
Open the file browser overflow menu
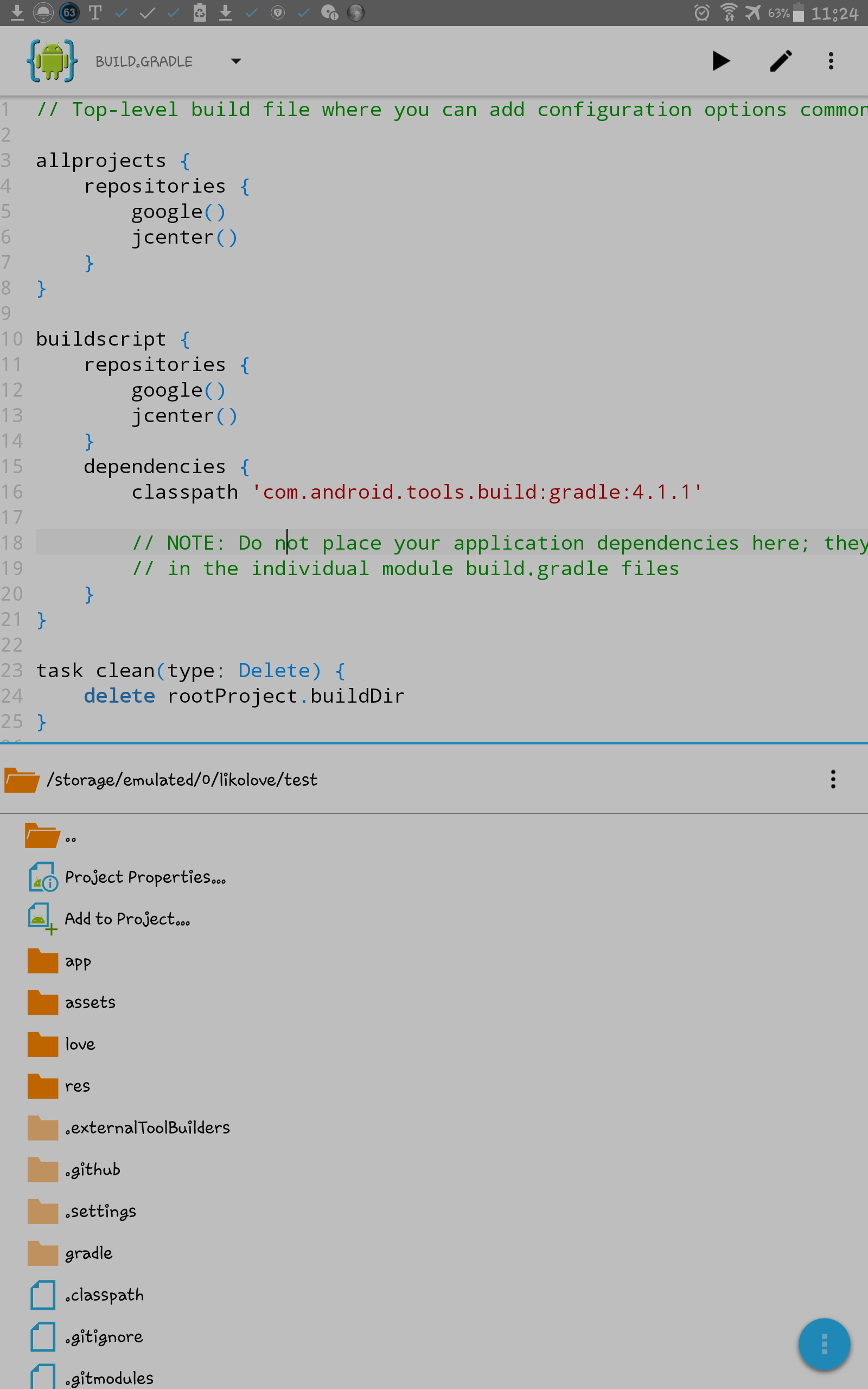(833, 780)
